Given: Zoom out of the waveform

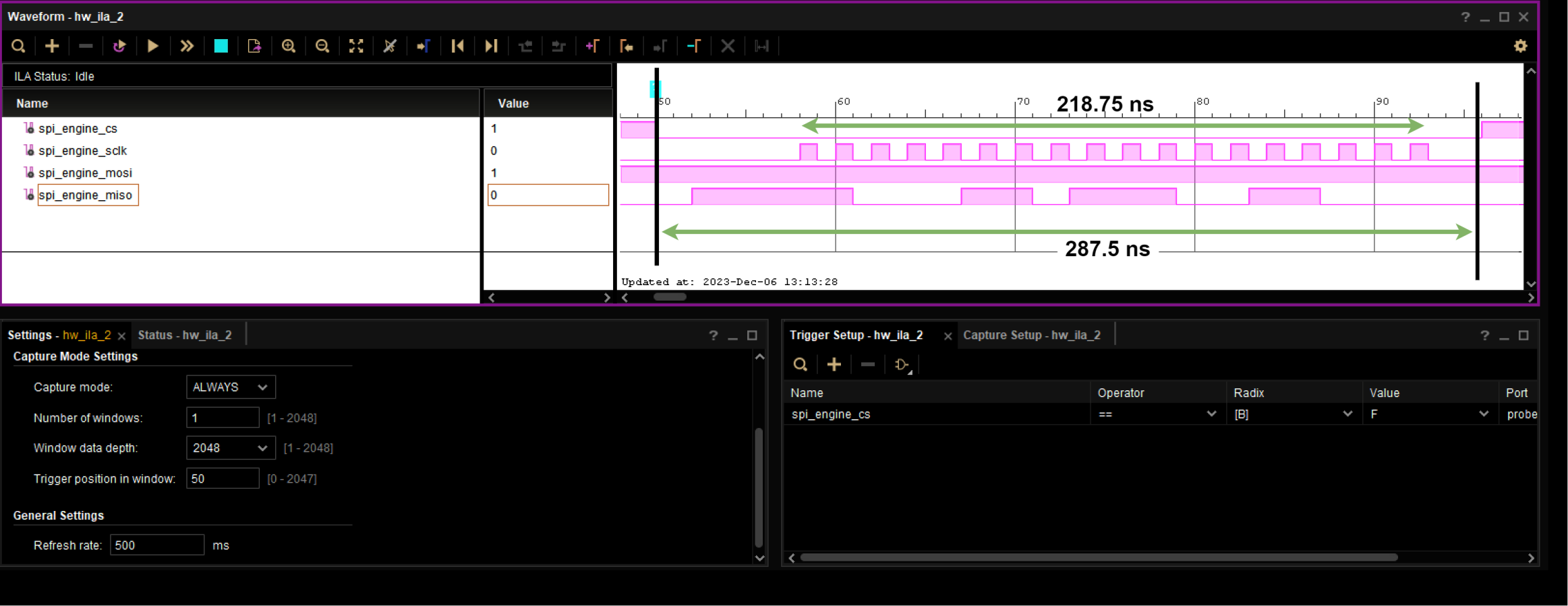Looking at the screenshot, I should tap(322, 46).
